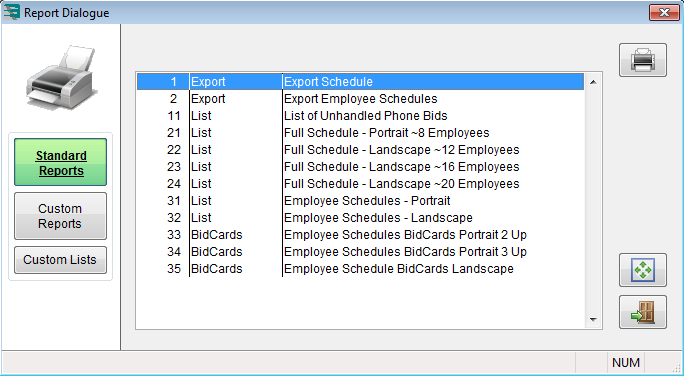Pick Employee Schedules - Portrait report

pyautogui.click(x=360, y=201)
